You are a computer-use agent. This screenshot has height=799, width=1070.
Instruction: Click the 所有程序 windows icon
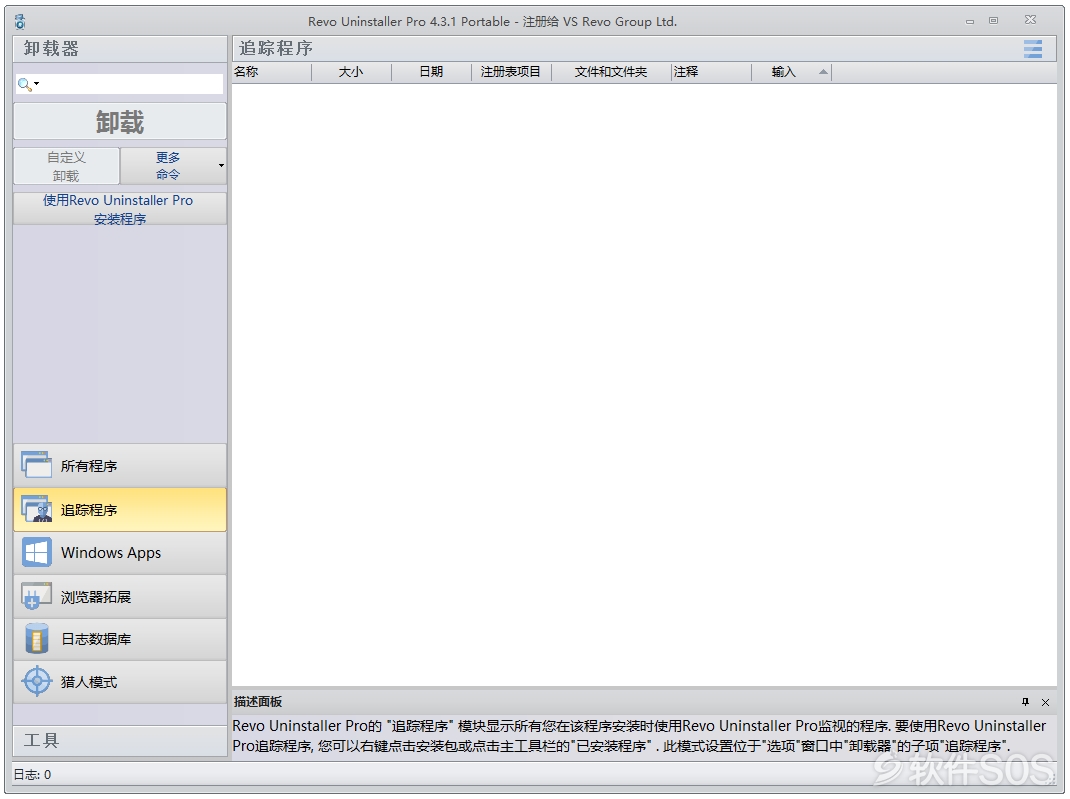[36, 465]
